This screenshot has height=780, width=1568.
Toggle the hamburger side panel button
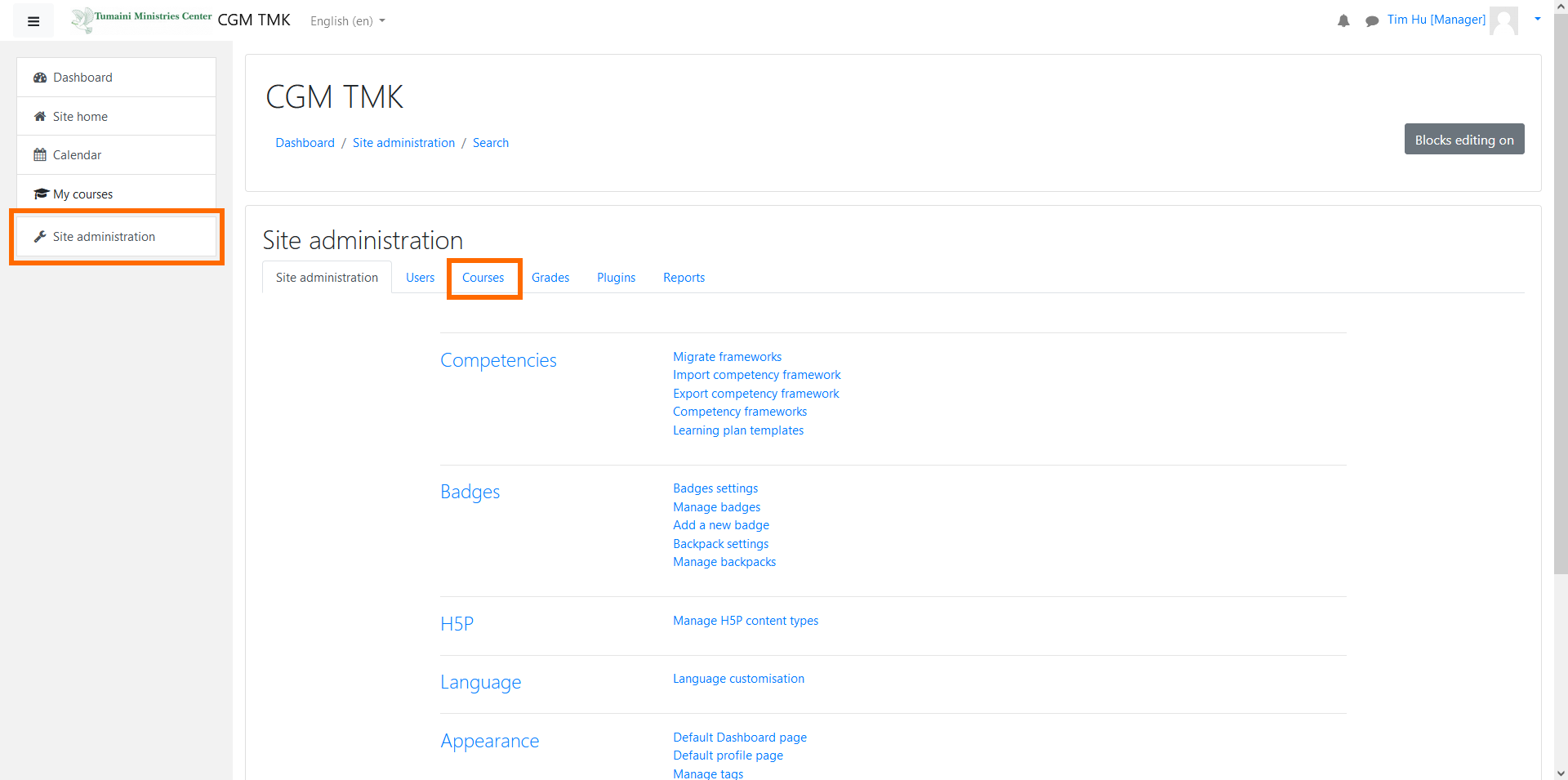coord(33,21)
